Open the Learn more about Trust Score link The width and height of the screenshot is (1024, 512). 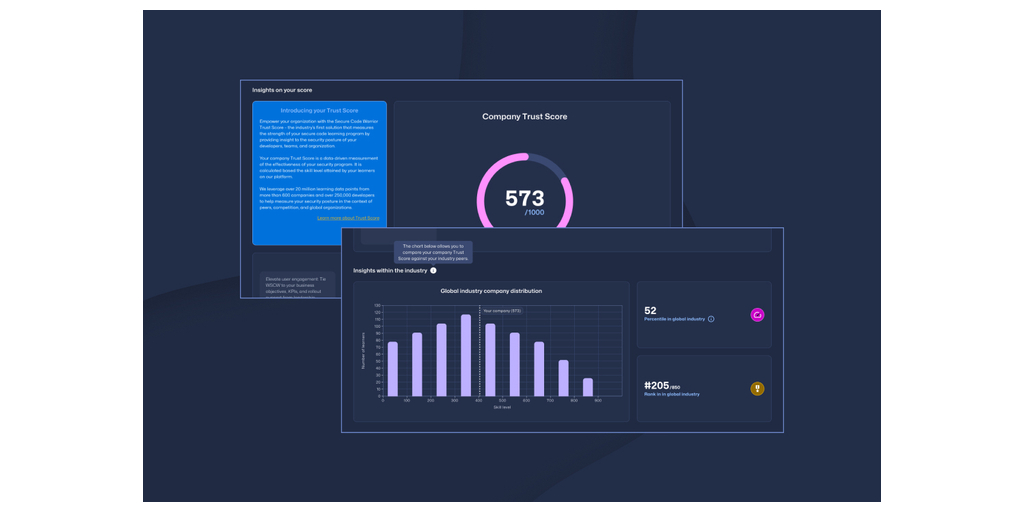348,217
